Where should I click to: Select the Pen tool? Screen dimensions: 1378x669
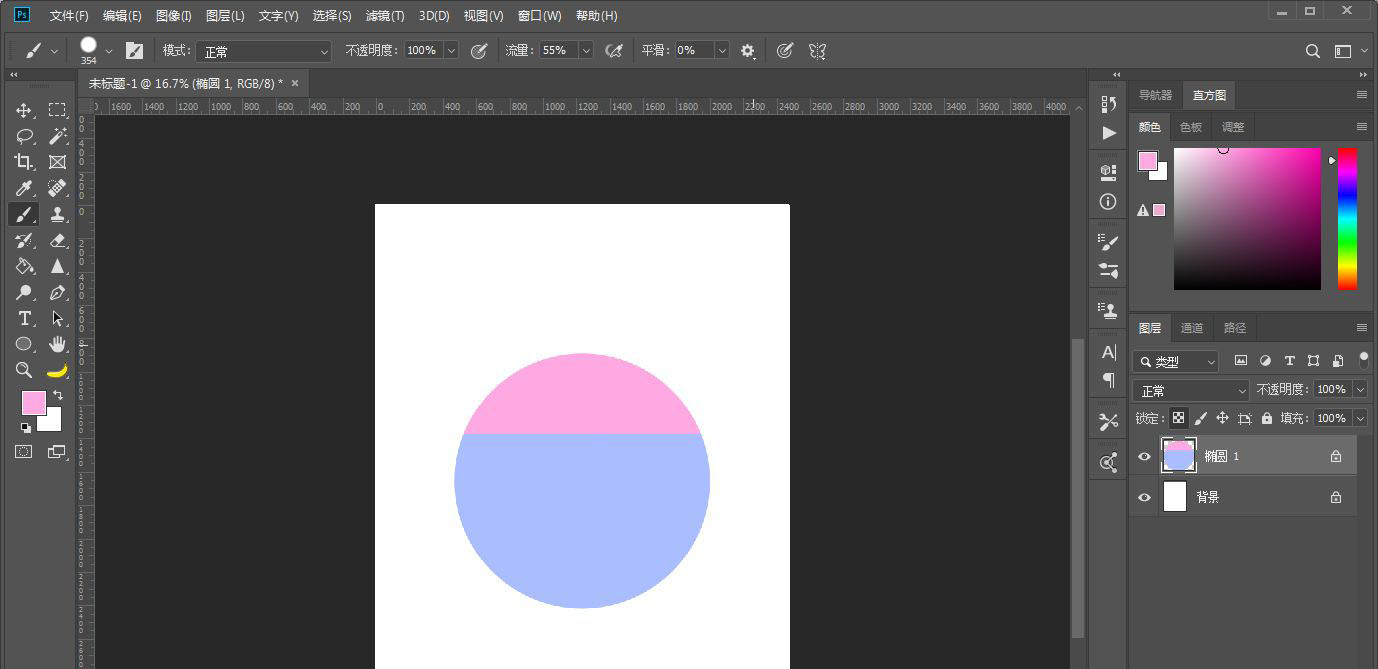point(57,292)
